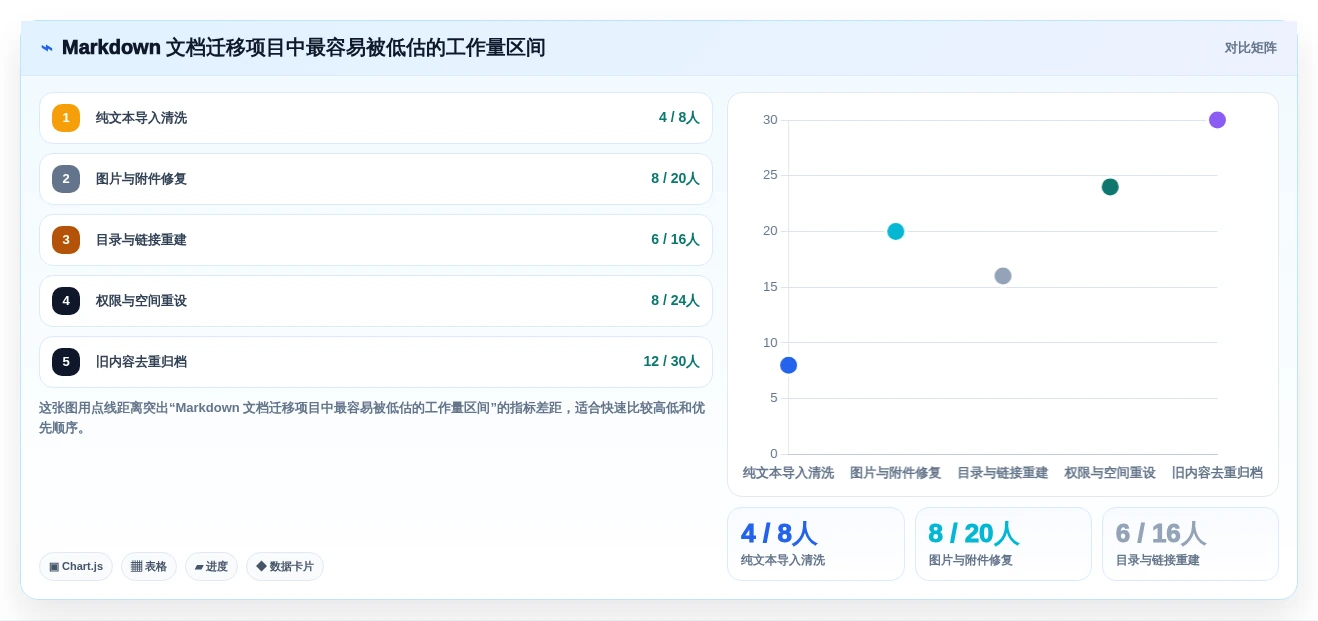The image size is (1318, 621).
Task: Click the gray data point at 16
Action: click(1003, 276)
